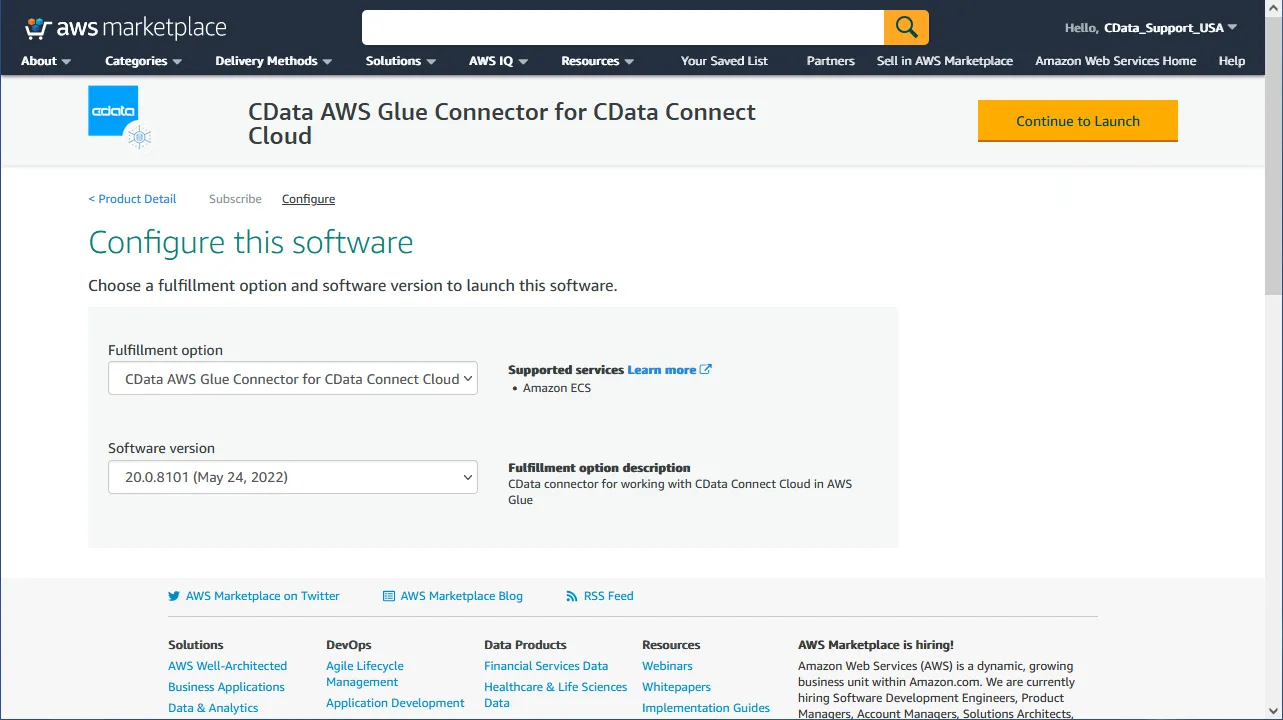Open the Resources navigation menu
1283x720 pixels.
pyautogui.click(x=596, y=61)
